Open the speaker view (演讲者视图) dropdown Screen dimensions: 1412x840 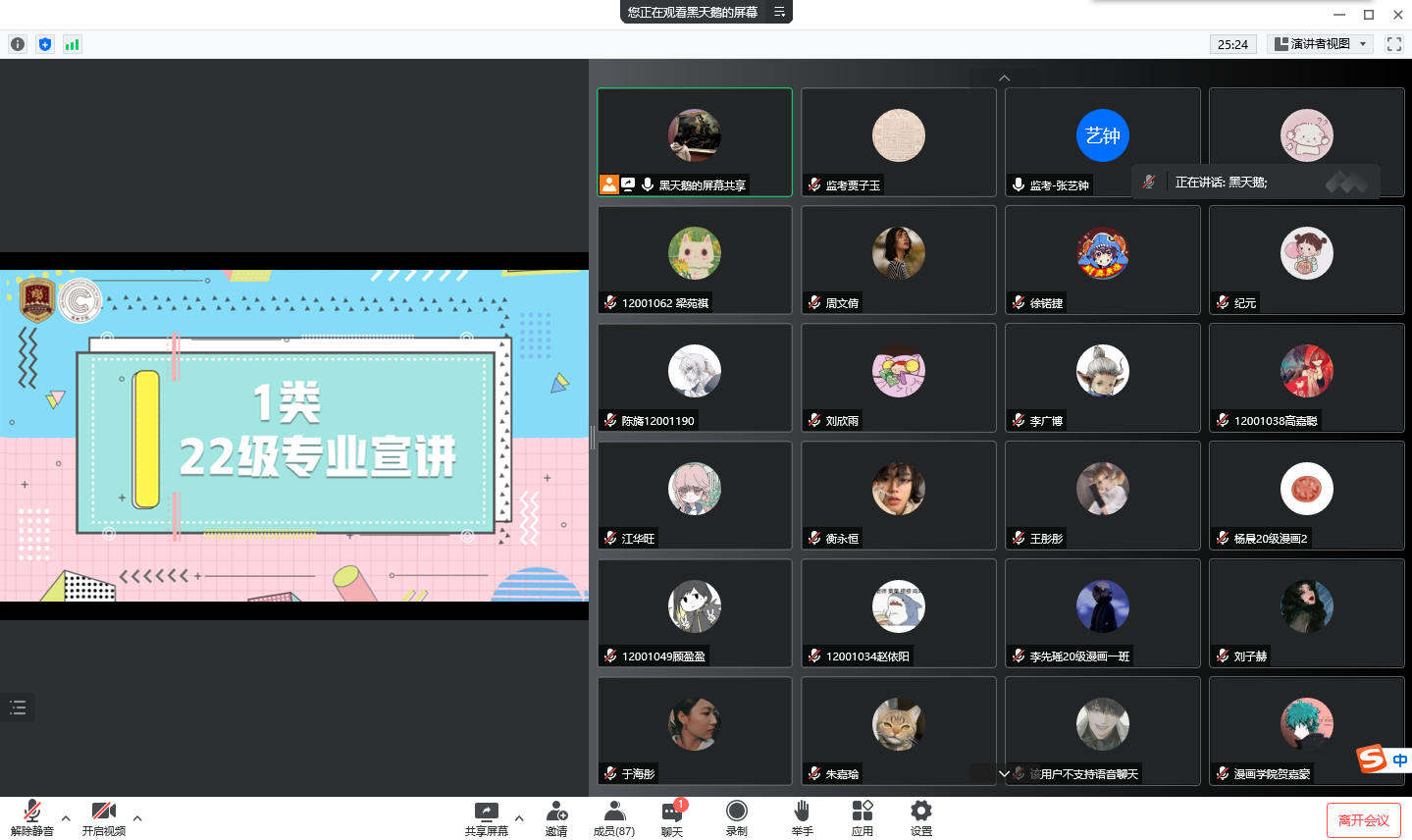tap(1321, 44)
